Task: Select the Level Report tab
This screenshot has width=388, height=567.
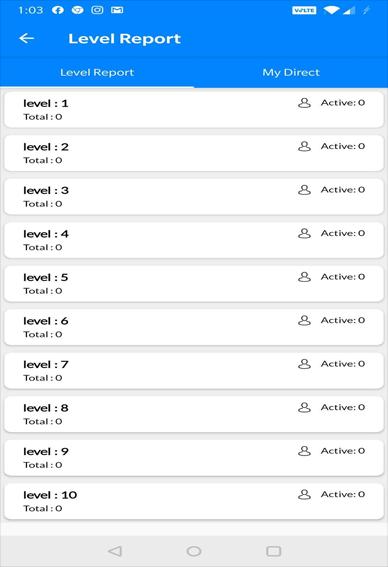Action: 97,72
